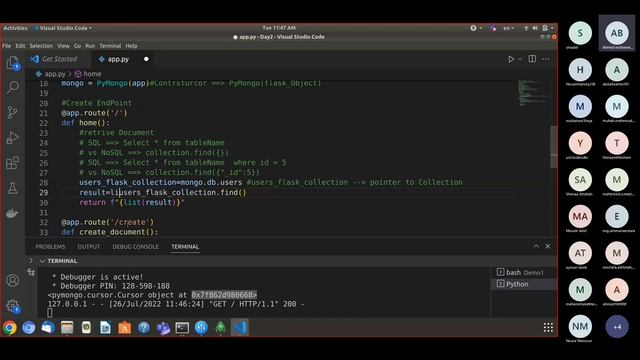Select the bash Demo1 terminal
640x360 pixels.
click(x=524, y=272)
